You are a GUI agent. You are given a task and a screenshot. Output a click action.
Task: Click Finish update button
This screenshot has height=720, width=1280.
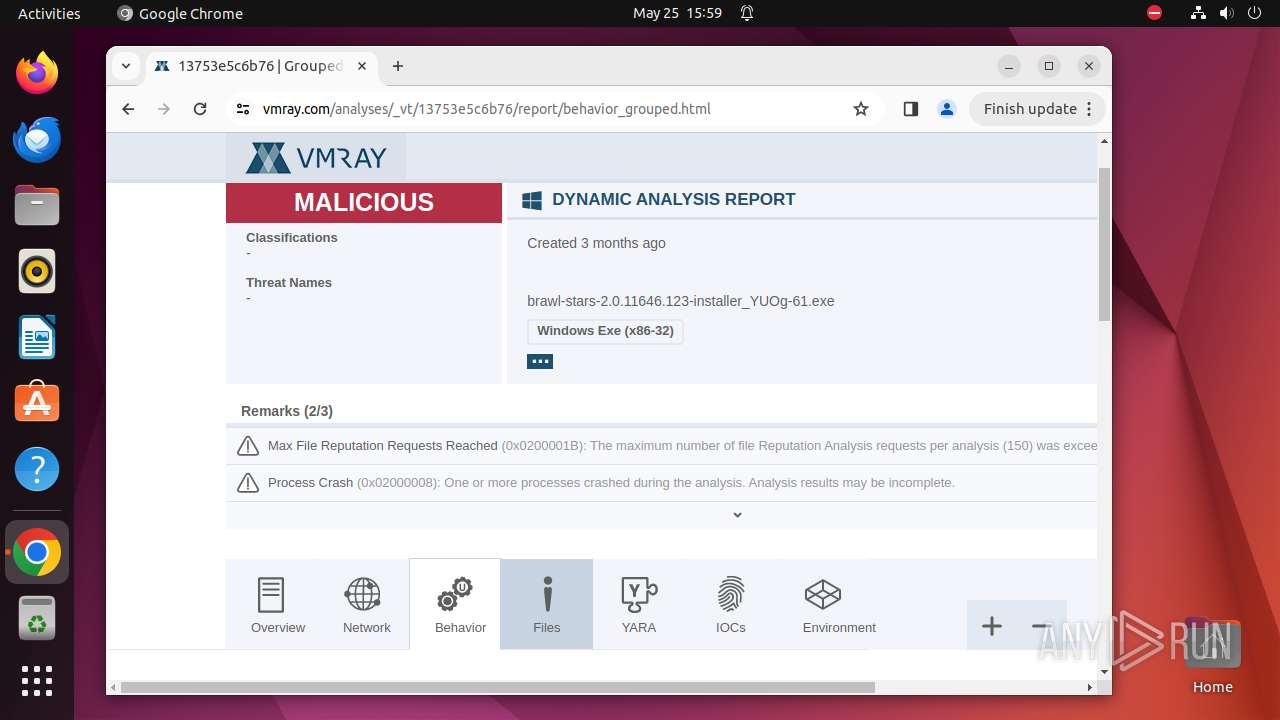click(x=1037, y=109)
